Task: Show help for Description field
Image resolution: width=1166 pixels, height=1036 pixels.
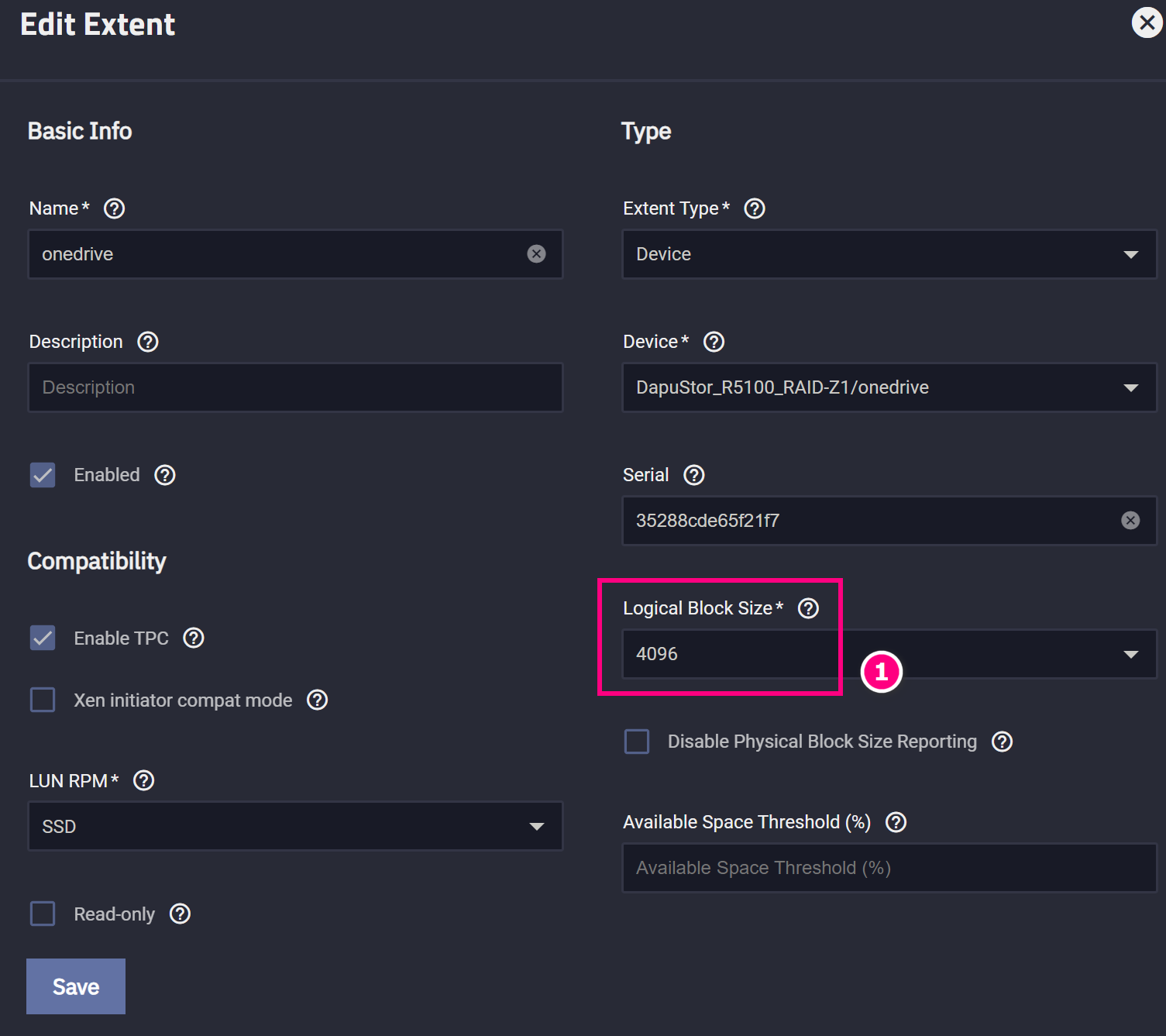Action: (148, 342)
